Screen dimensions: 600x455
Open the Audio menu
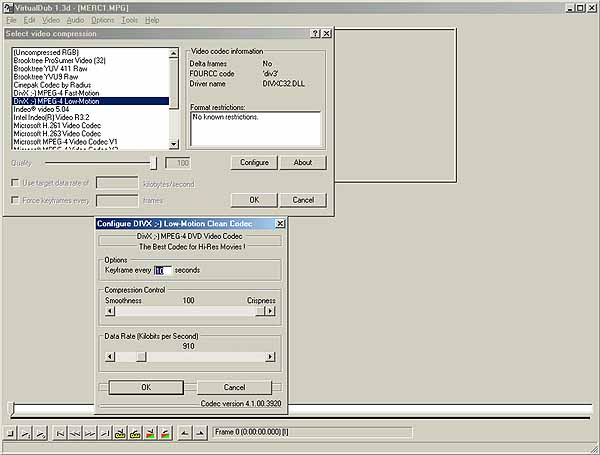(75, 20)
